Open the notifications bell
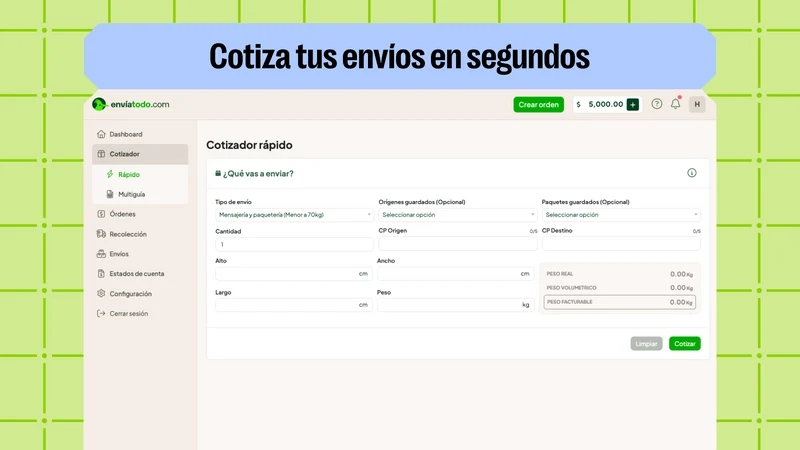Viewport: 800px width, 450px height. click(676, 104)
